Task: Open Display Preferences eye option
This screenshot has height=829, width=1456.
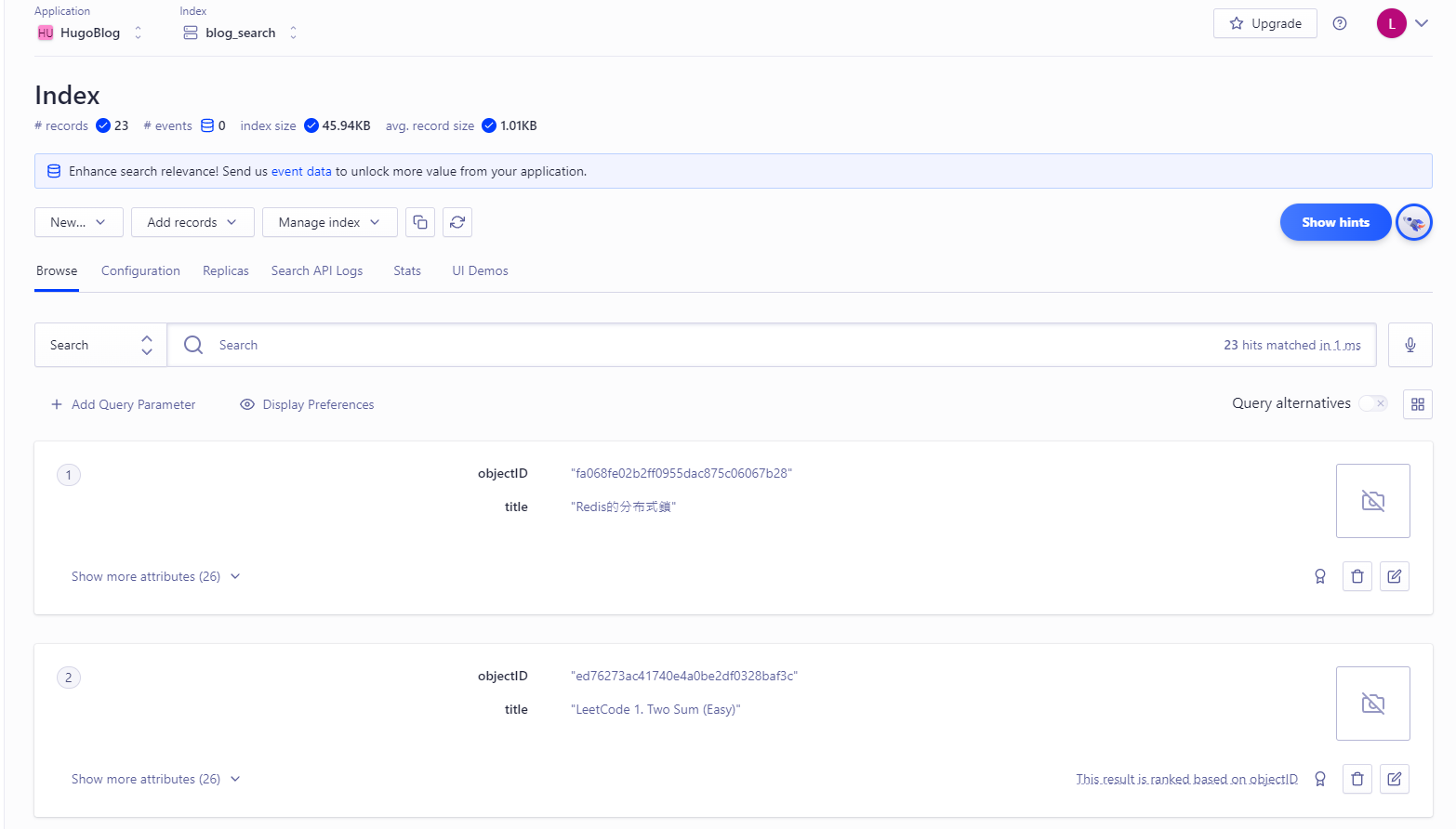Action: click(x=307, y=404)
